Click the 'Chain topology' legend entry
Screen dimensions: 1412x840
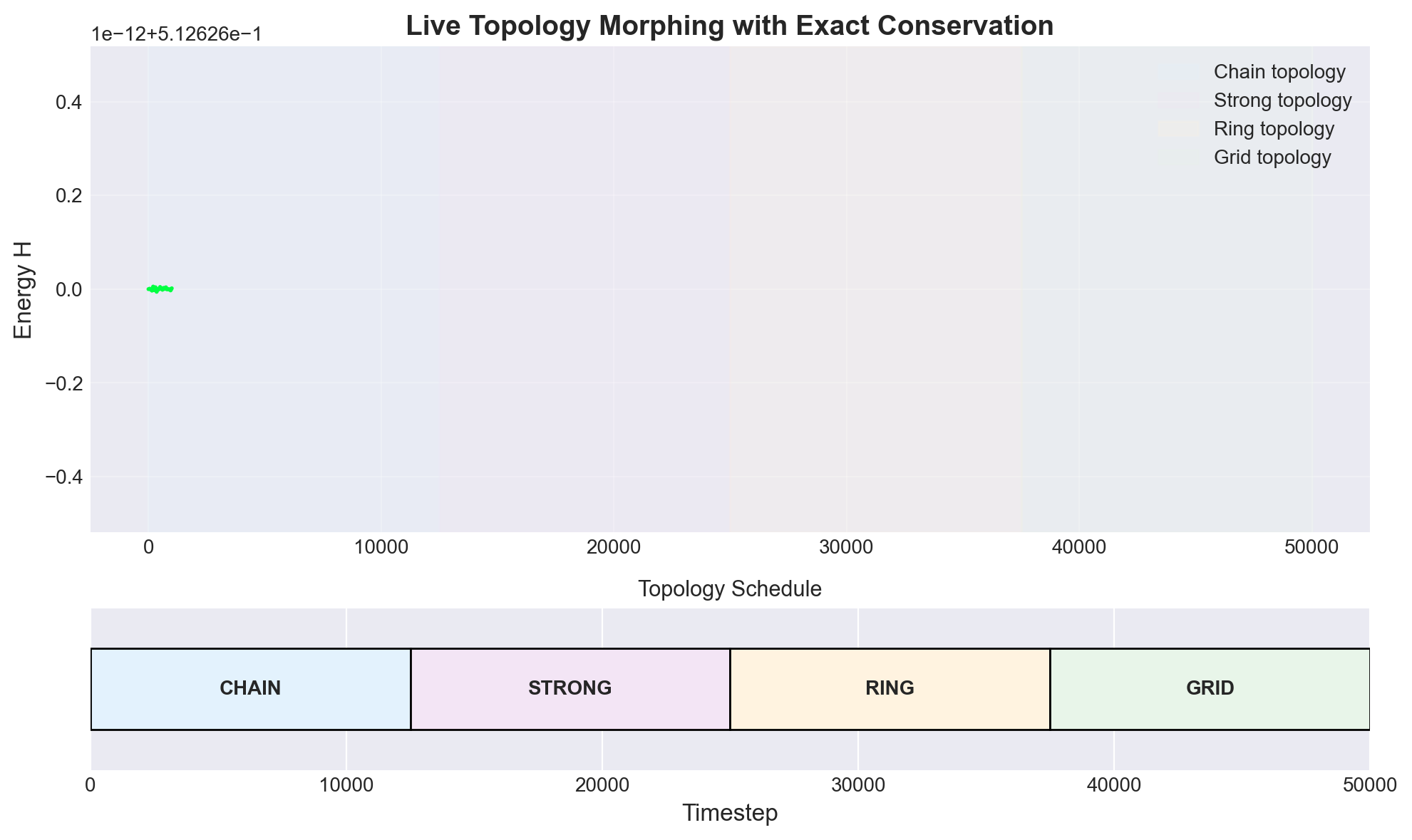click(x=1279, y=72)
